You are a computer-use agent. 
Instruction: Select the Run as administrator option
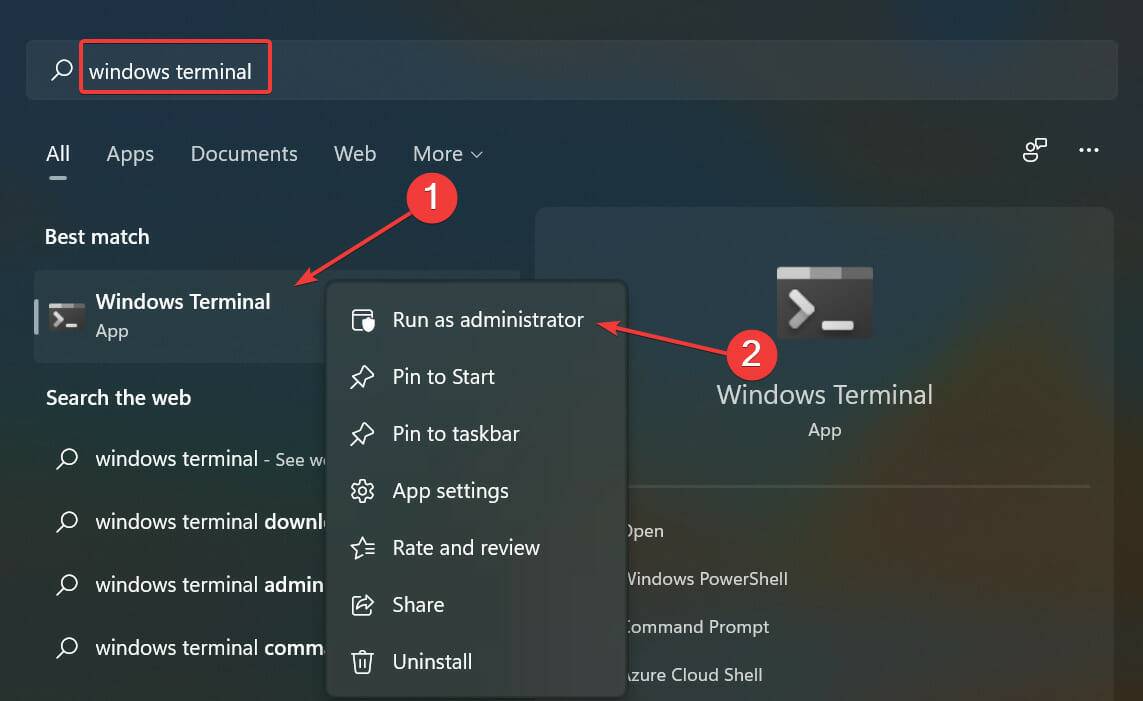pyautogui.click(x=487, y=319)
